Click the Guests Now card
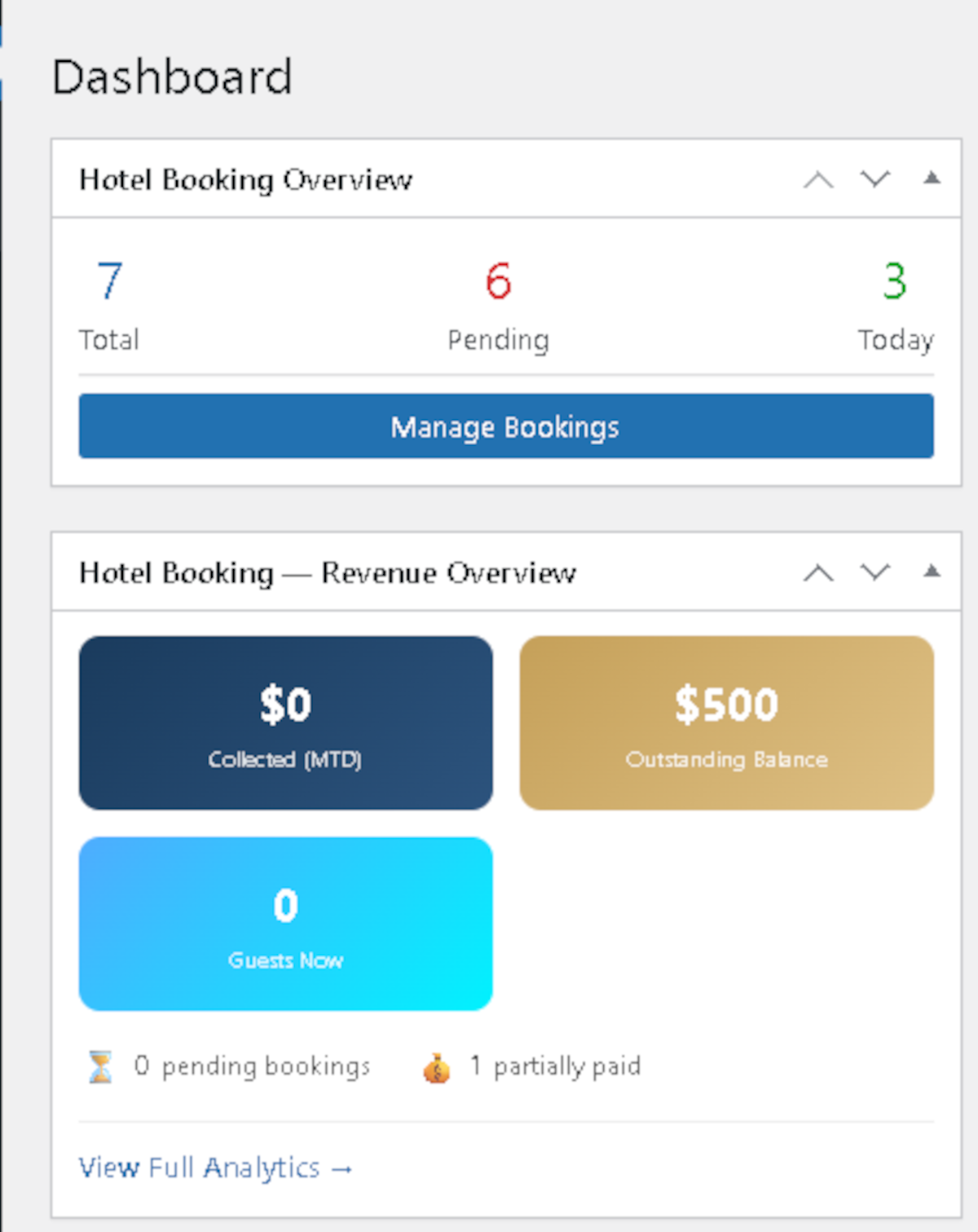This screenshot has height=1232, width=978. (x=284, y=923)
